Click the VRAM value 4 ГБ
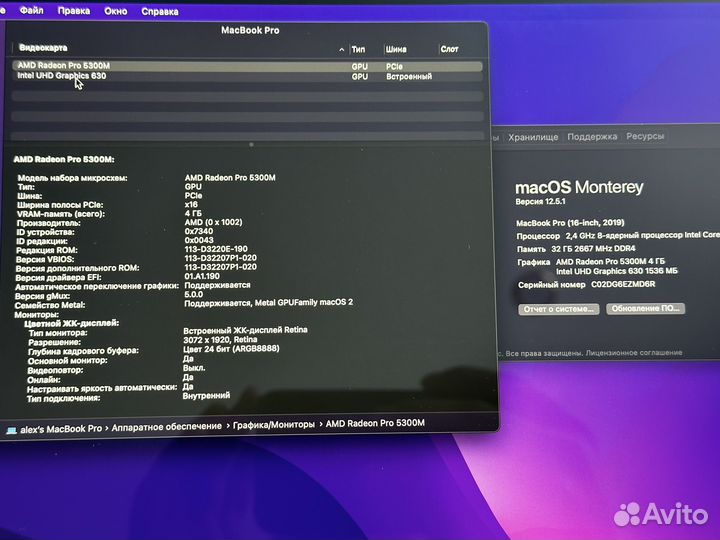 coord(193,214)
